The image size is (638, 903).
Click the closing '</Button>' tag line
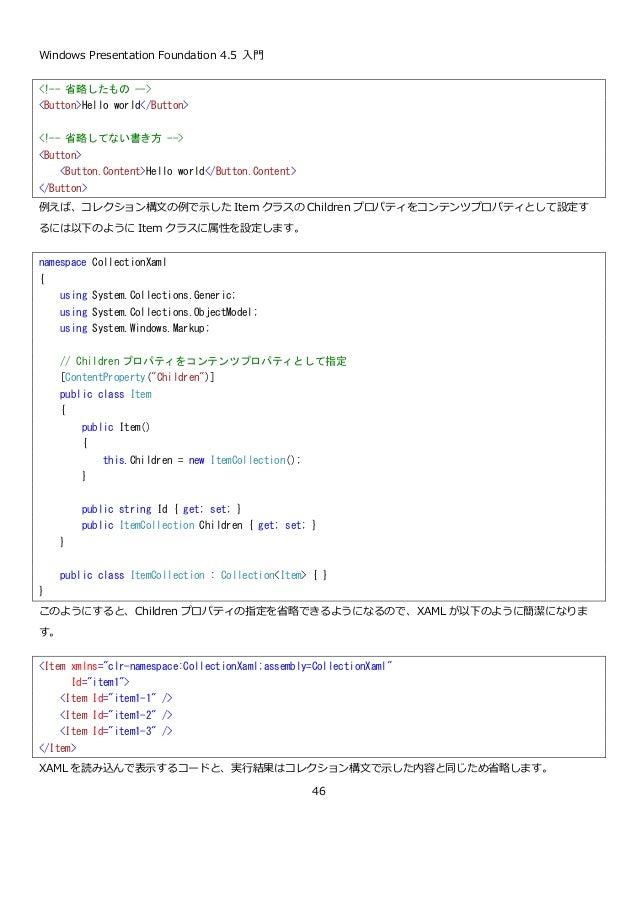click(x=63, y=188)
